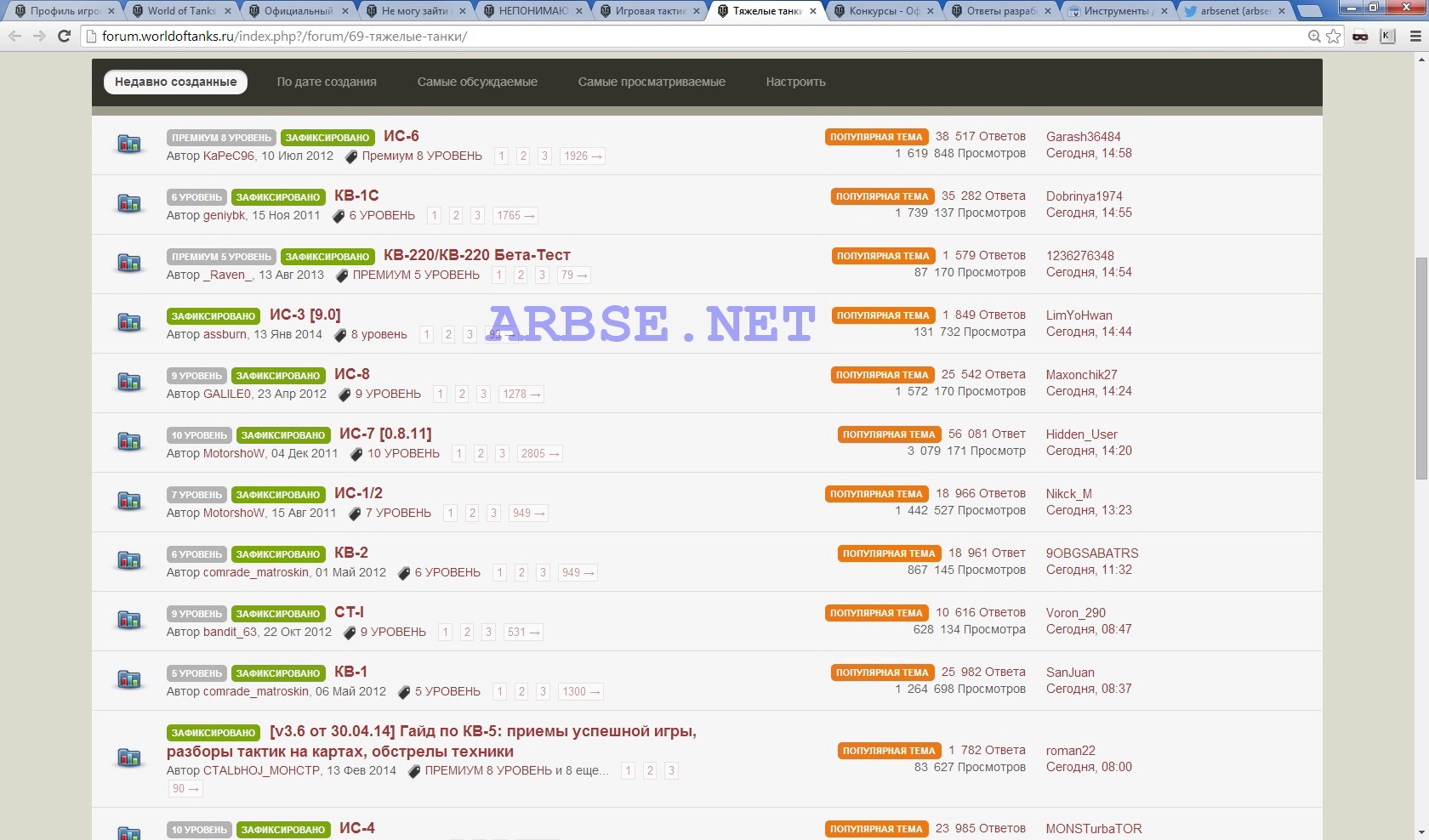Click the tag icon next to 10 УРОВЕНЬ in the ИС-7 row
The height and width of the screenshot is (840, 1429).
(x=356, y=454)
